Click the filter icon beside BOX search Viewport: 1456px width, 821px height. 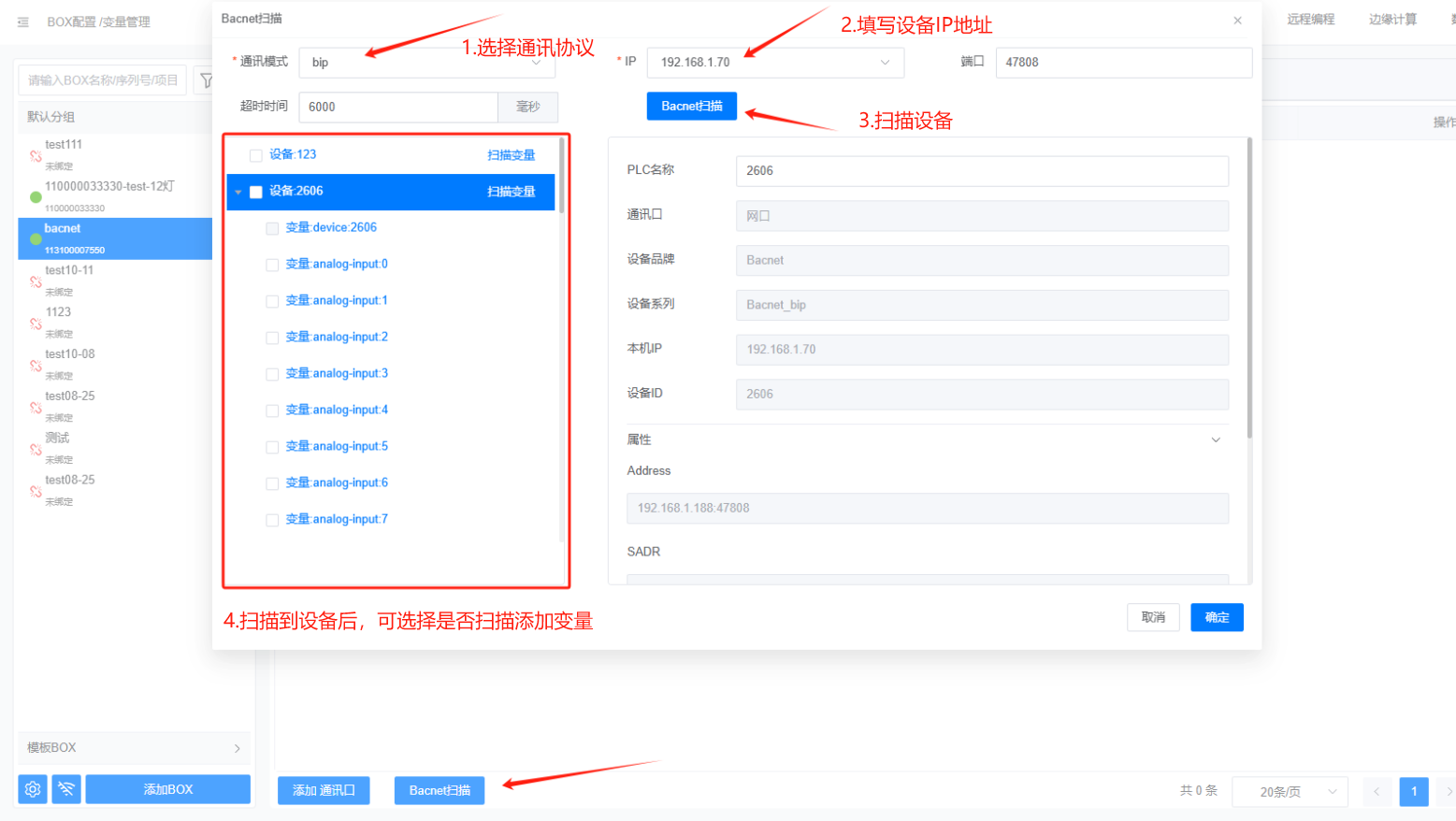pyautogui.click(x=206, y=80)
